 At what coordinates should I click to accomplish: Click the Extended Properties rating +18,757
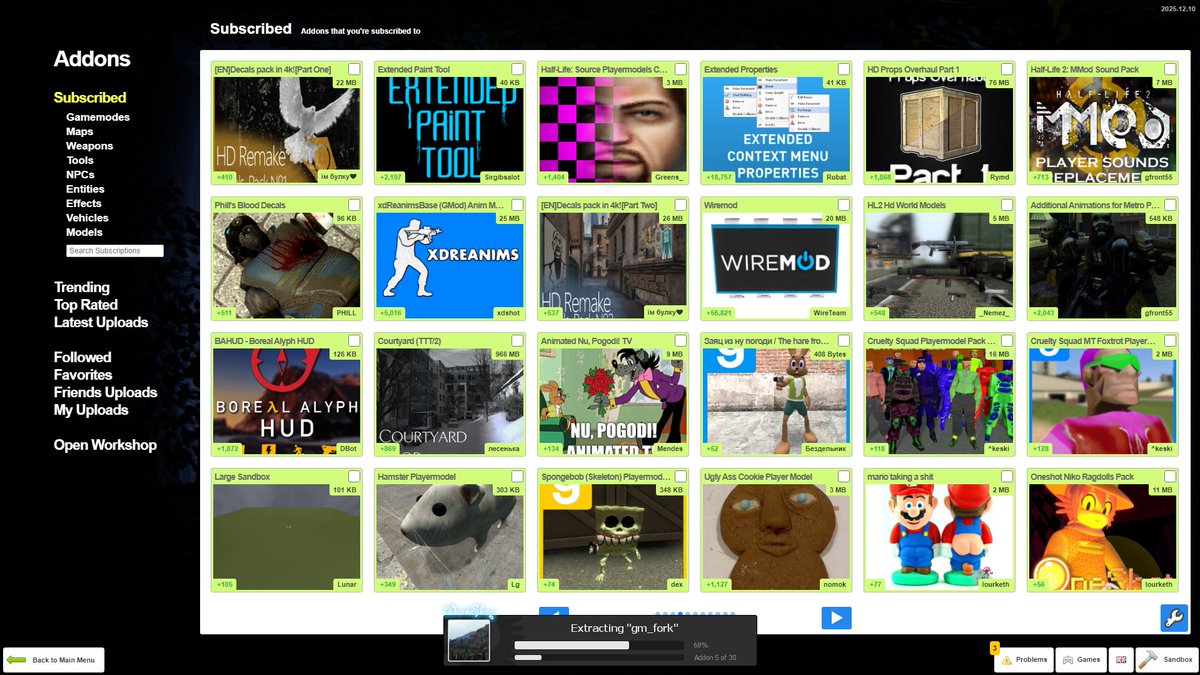pyautogui.click(x=719, y=177)
